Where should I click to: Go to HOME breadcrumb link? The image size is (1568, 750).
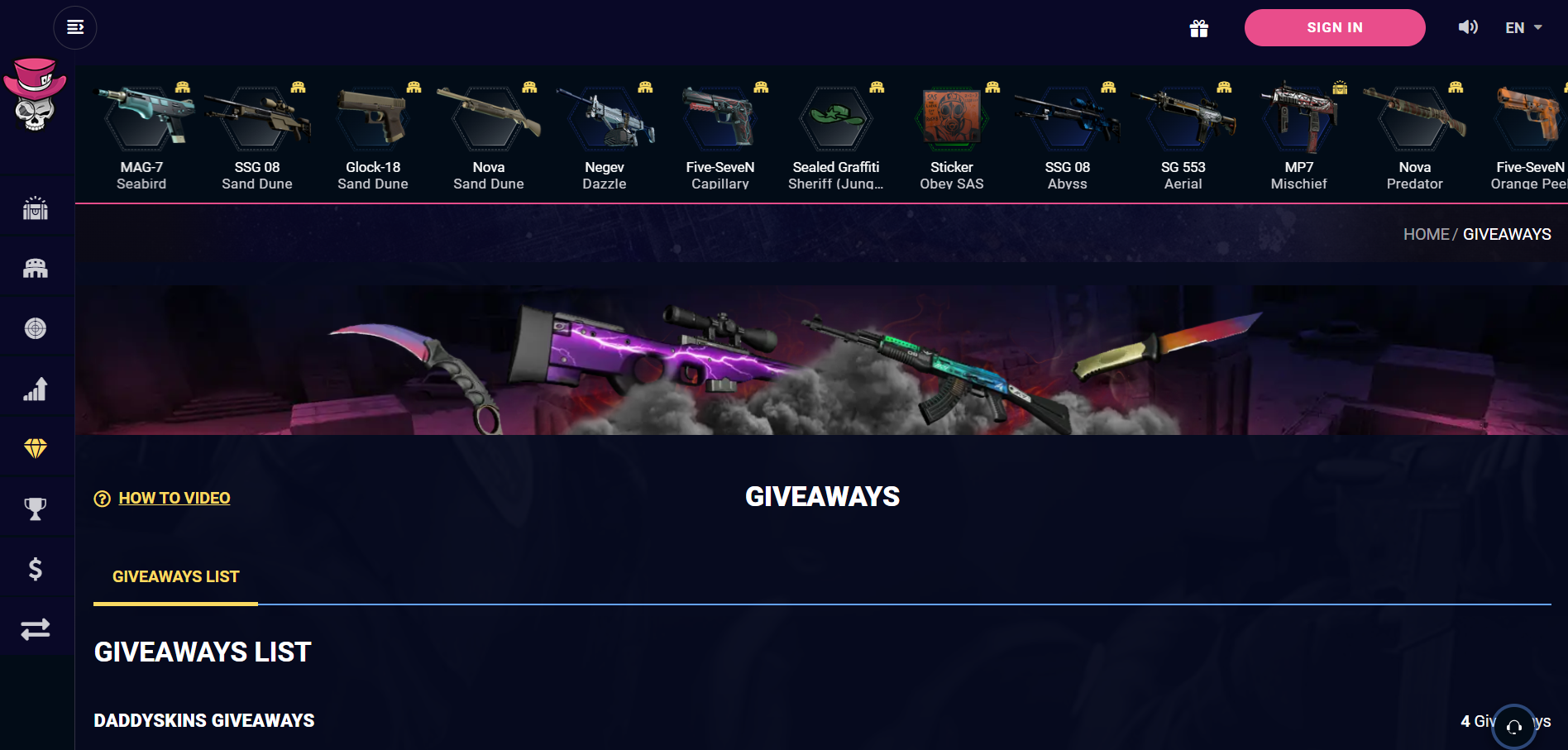pyautogui.click(x=1426, y=234)
